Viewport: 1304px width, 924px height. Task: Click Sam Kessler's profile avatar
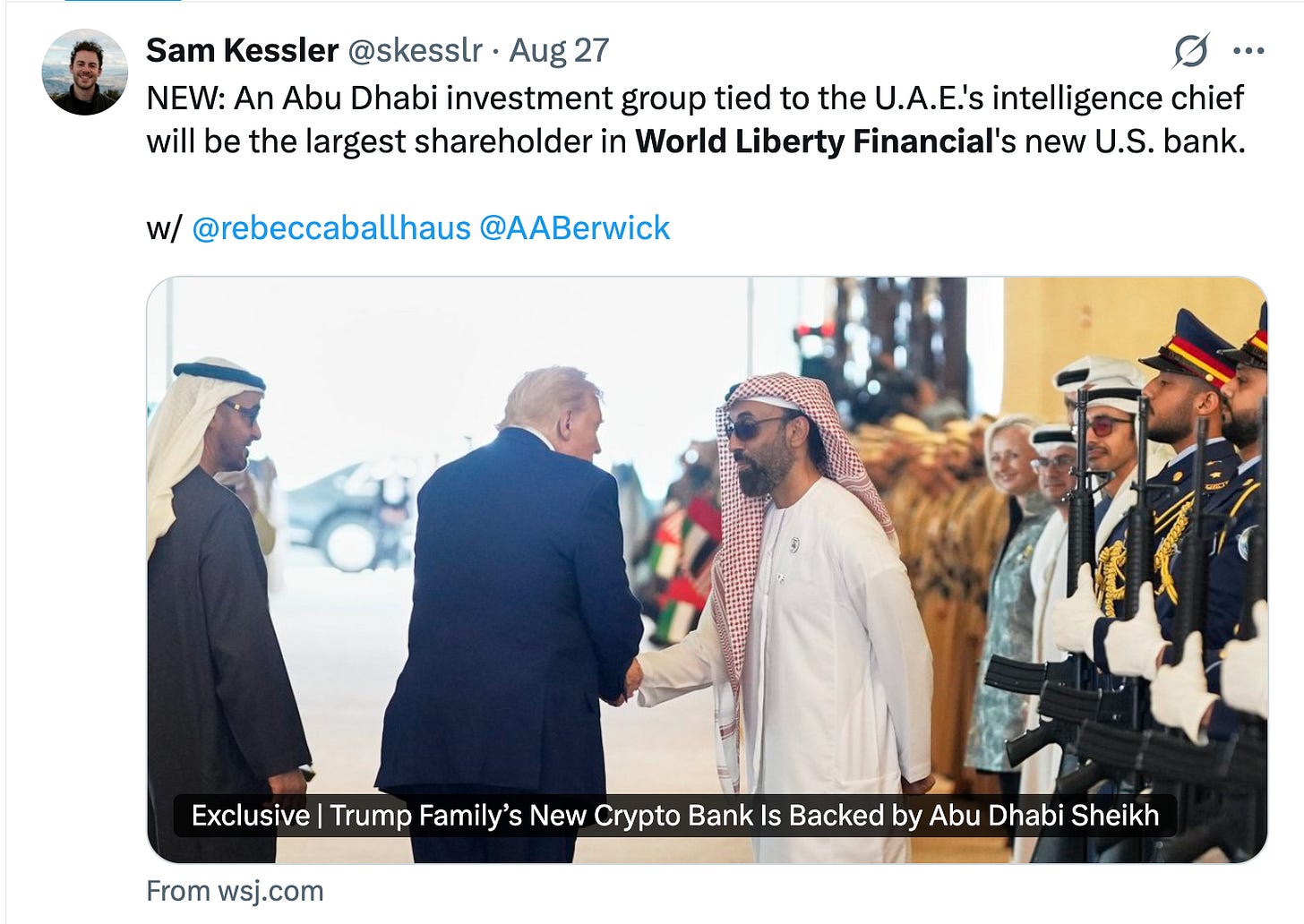coord(85,72)
